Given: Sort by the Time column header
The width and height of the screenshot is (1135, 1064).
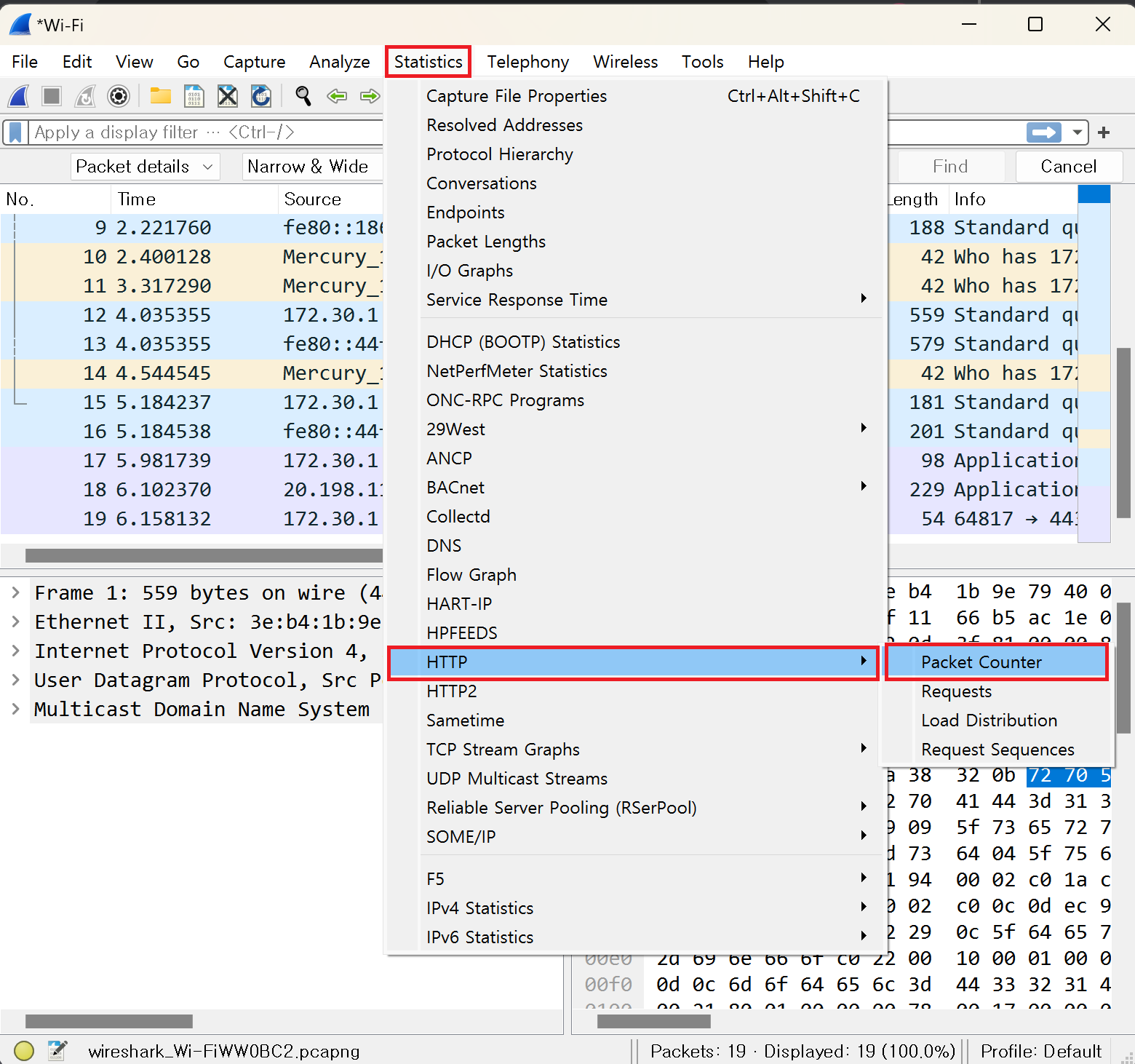Looking at the screenshot, I should click(x=194, y=199).
